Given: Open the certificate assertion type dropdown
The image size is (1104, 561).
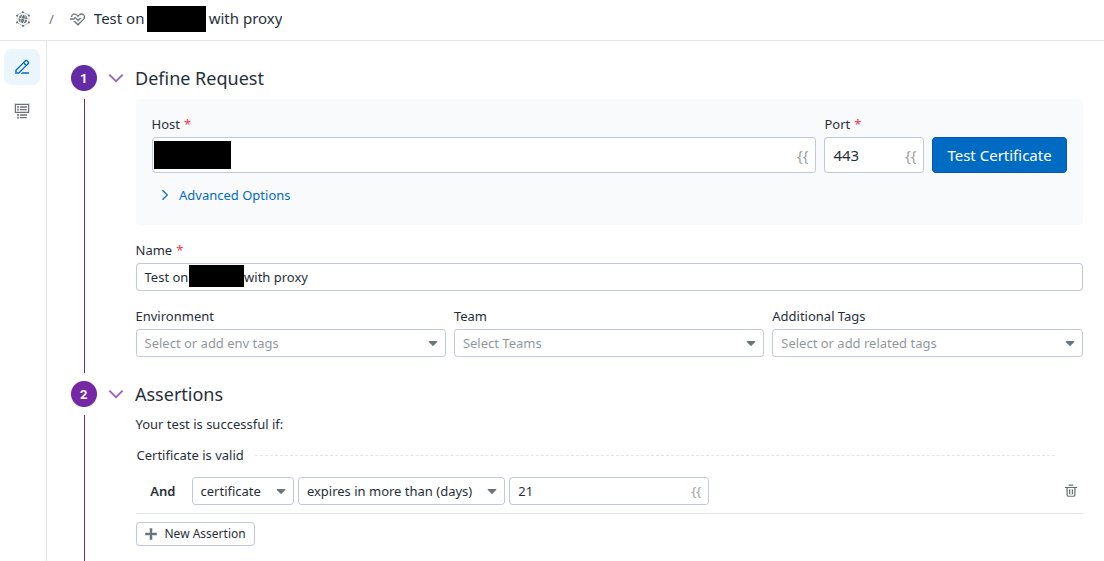Looking at the screenshot, I should (242, 491).
